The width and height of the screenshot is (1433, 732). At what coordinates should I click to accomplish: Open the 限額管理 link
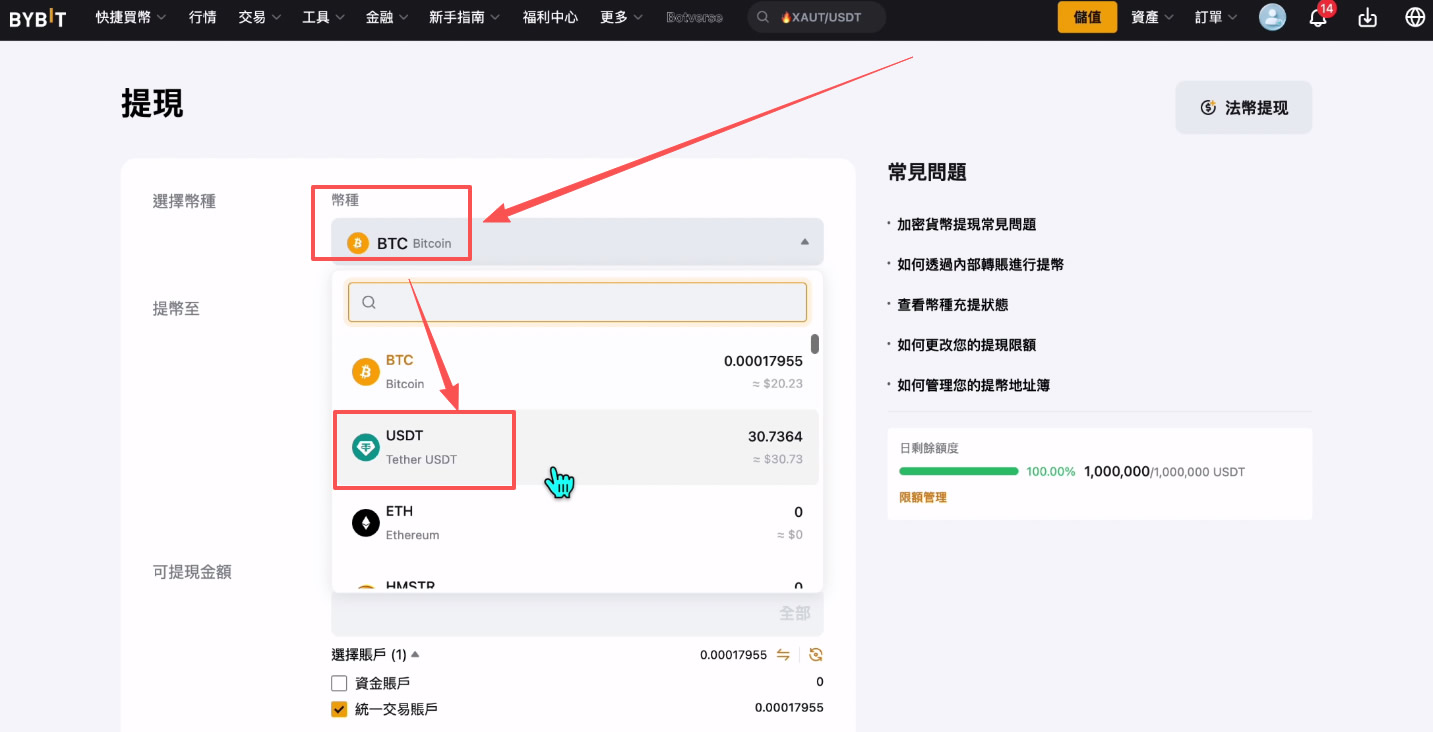click(921, 496)
